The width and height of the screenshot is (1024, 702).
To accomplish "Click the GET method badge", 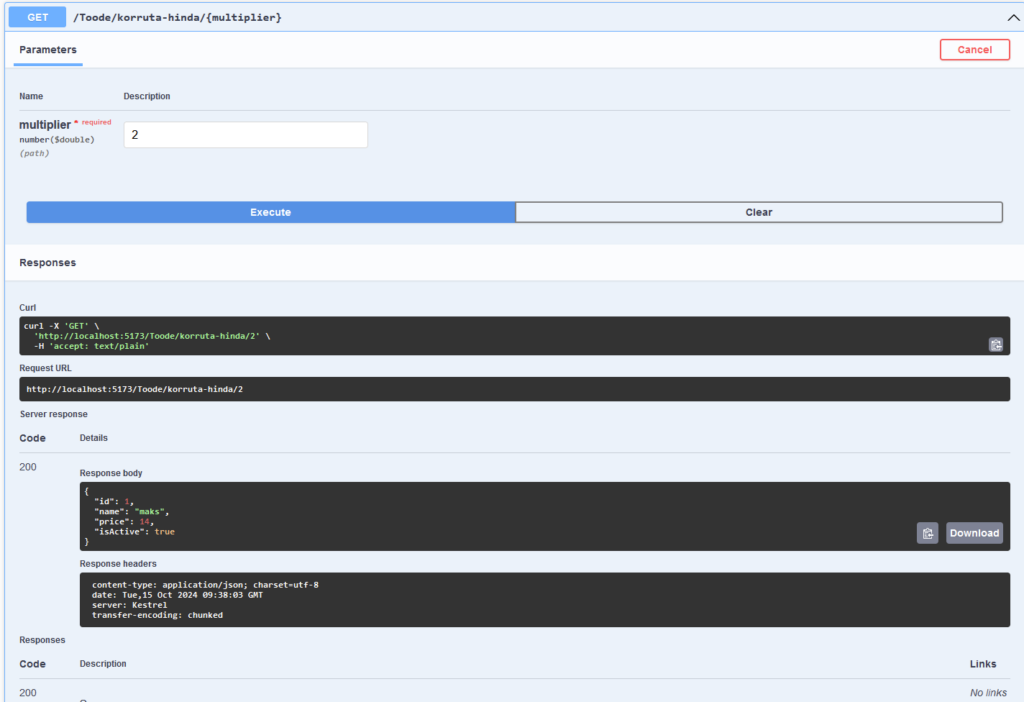I will pyautogui.click(x=37, y=17).
